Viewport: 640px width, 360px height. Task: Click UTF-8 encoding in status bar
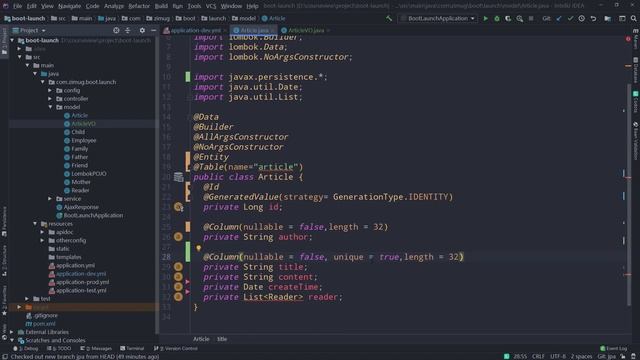pos(558,356)
